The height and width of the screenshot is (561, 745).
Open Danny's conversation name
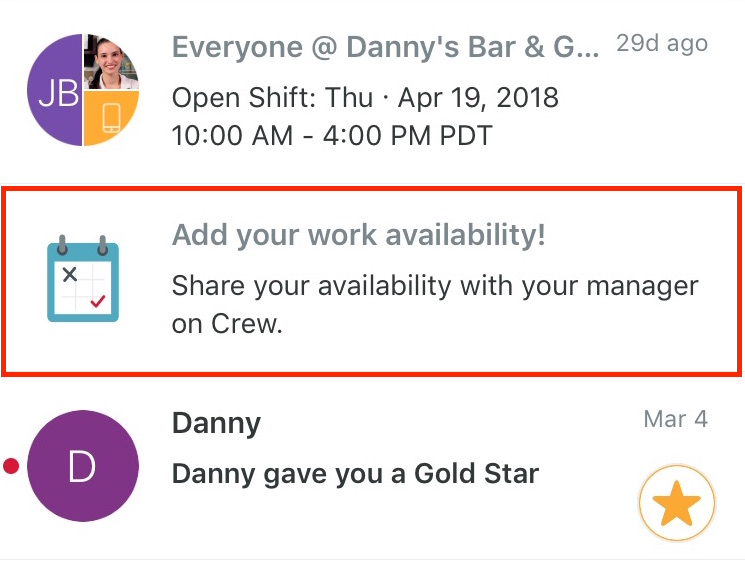coord(216,423)
